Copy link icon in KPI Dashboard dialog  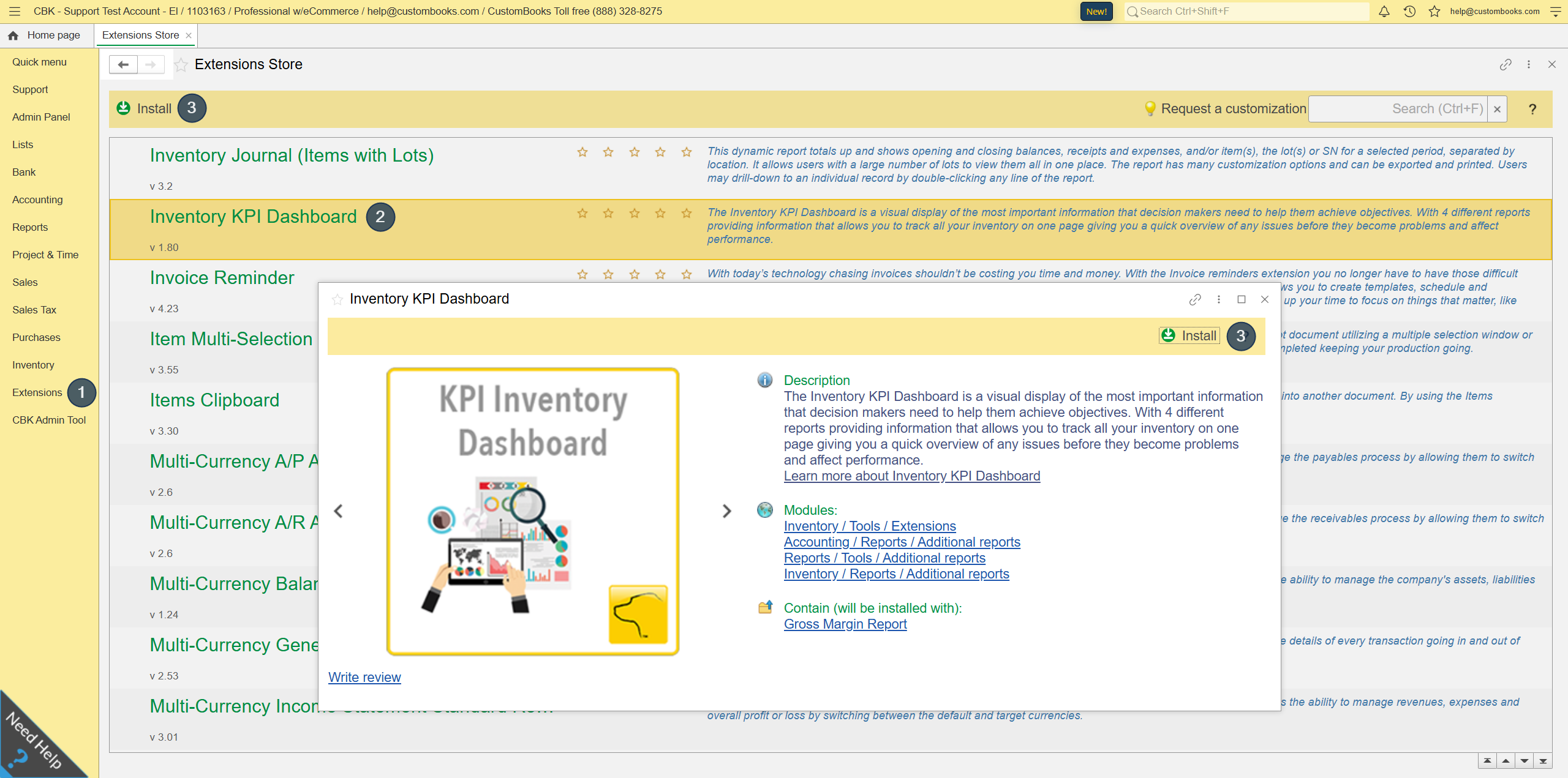pos(1194,299)
